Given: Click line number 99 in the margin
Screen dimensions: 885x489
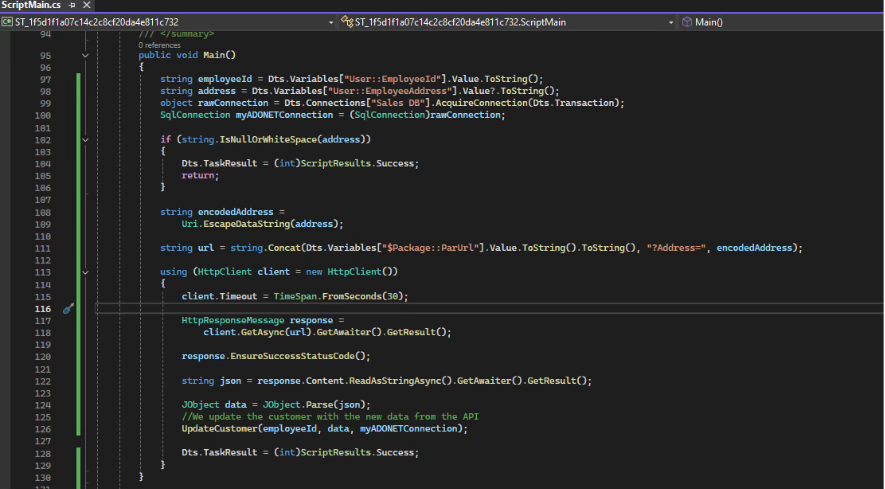Looking at the screenshot, I should coord(46,103).
